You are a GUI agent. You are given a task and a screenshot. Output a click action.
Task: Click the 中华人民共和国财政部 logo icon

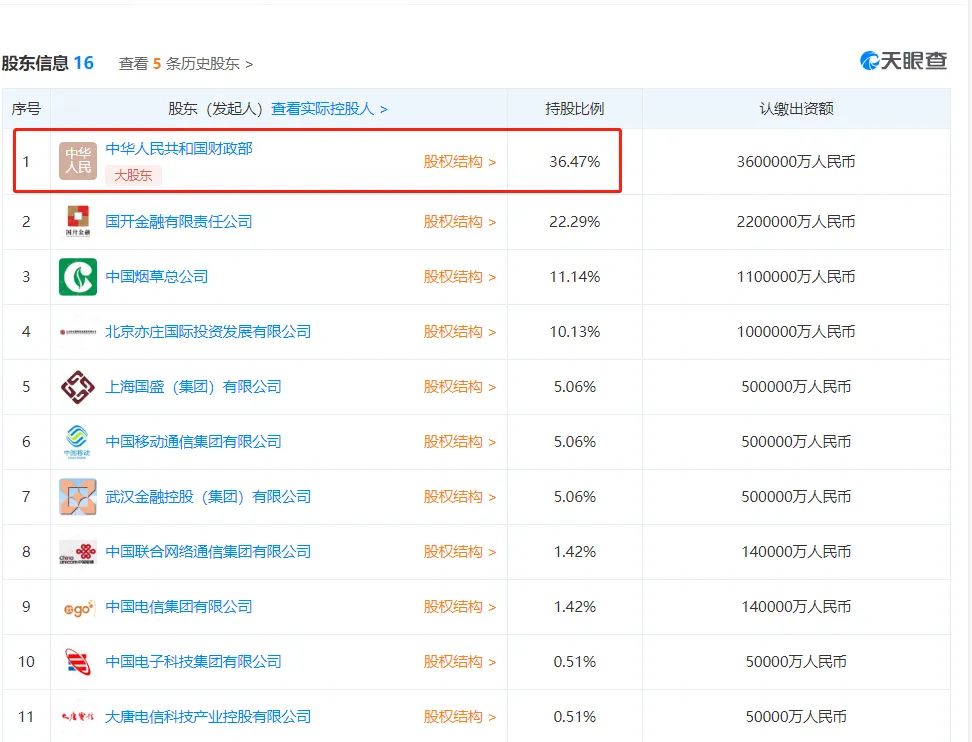(78, 161)
